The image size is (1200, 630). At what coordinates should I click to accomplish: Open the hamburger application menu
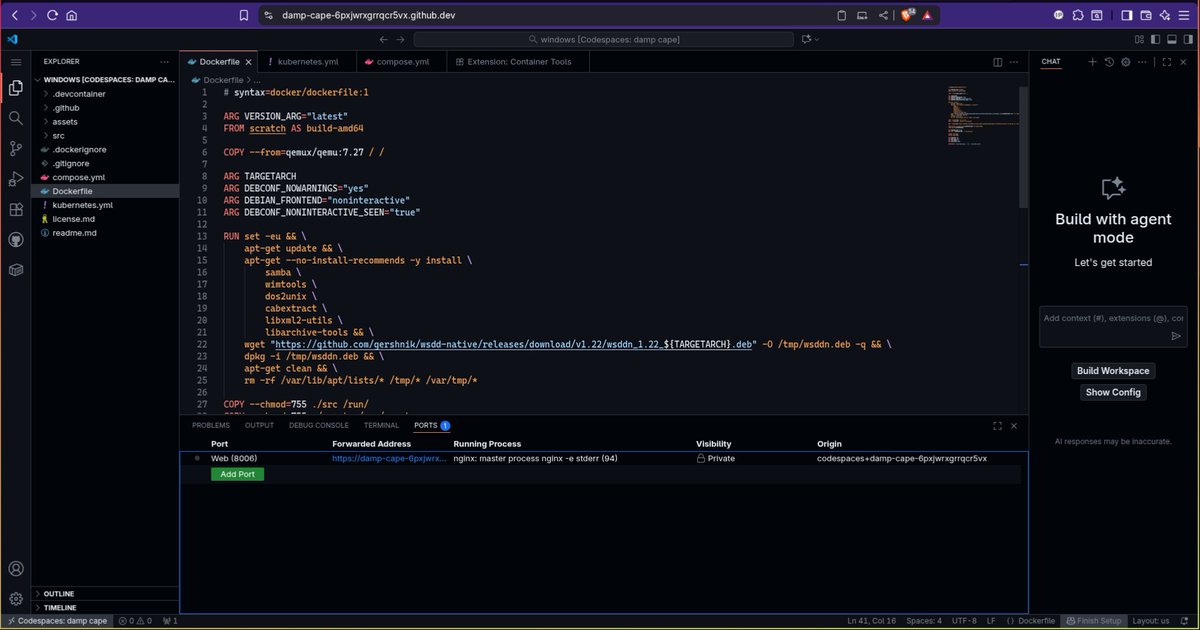click(16, 62)
